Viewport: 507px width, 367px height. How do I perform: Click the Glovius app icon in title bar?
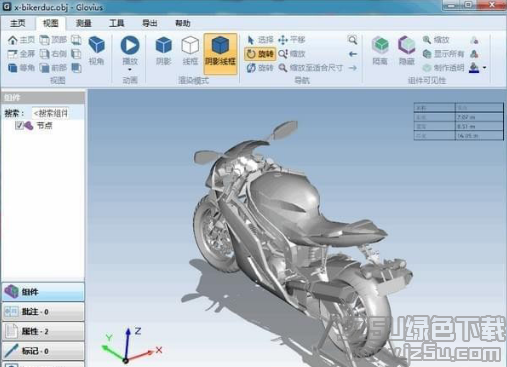(x=7, y=6)
